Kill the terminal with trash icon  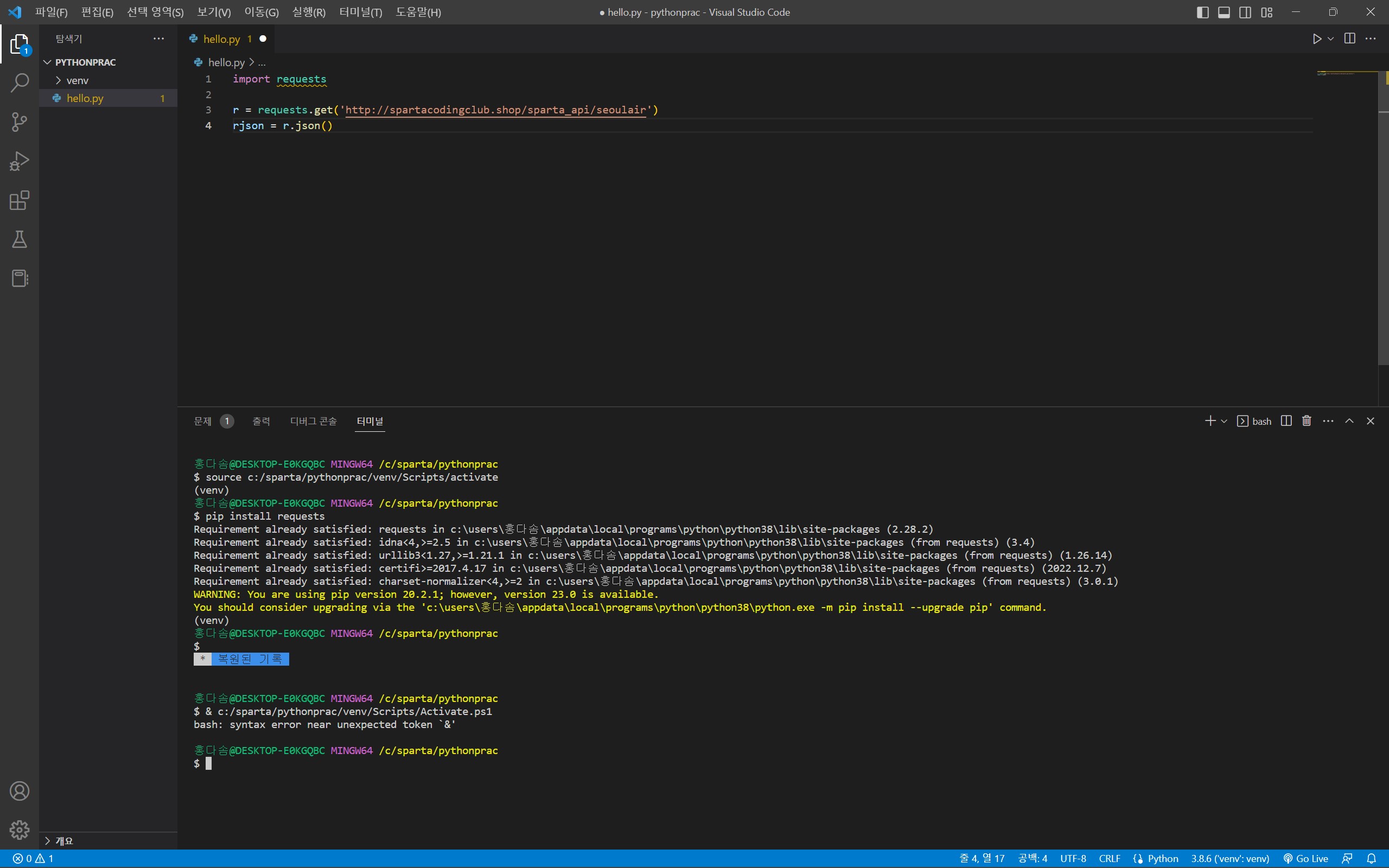pyautogui.click(x=1307, y=421)
